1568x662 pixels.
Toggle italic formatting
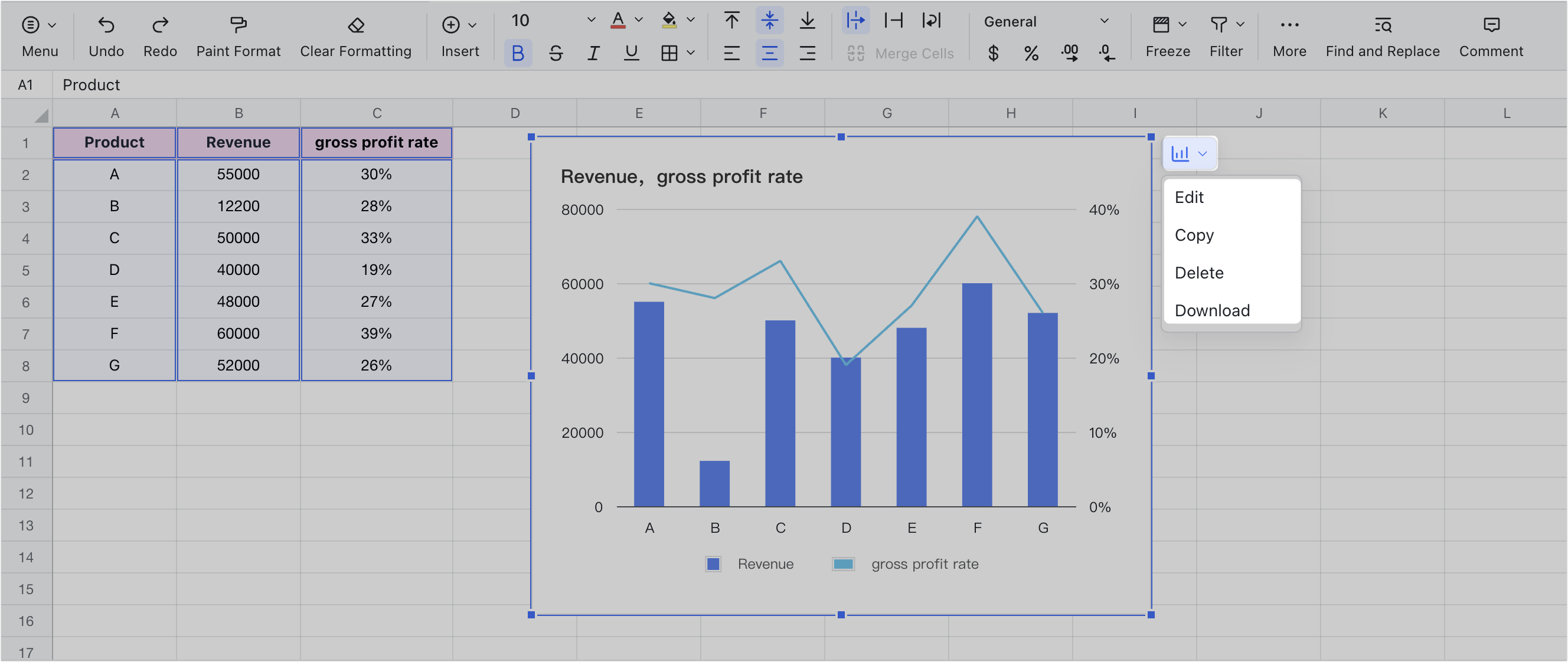coord(593,54)
